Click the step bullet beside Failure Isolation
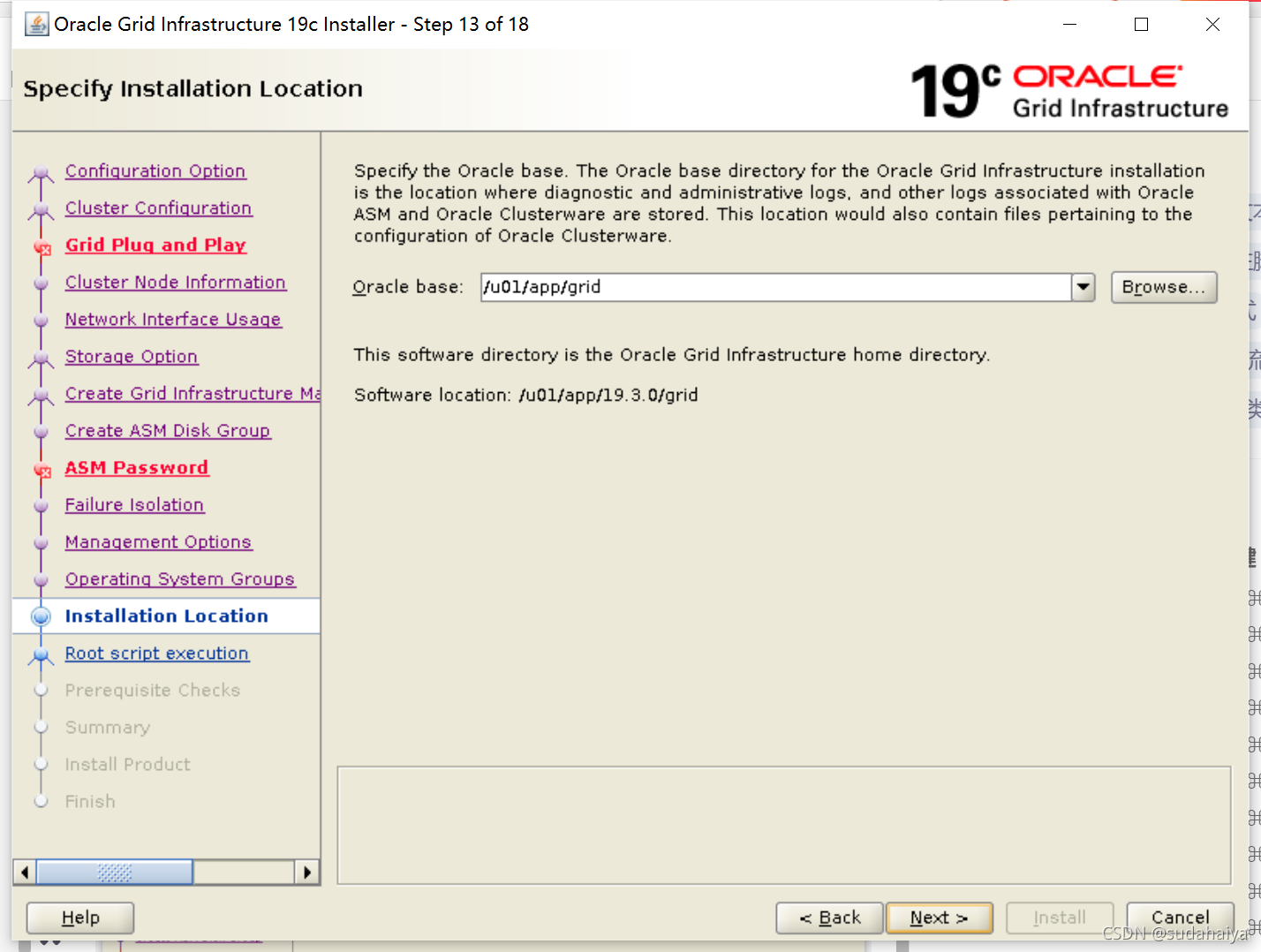The height and width of the screenshot is (952, 1261). click(x=41, y=506)
